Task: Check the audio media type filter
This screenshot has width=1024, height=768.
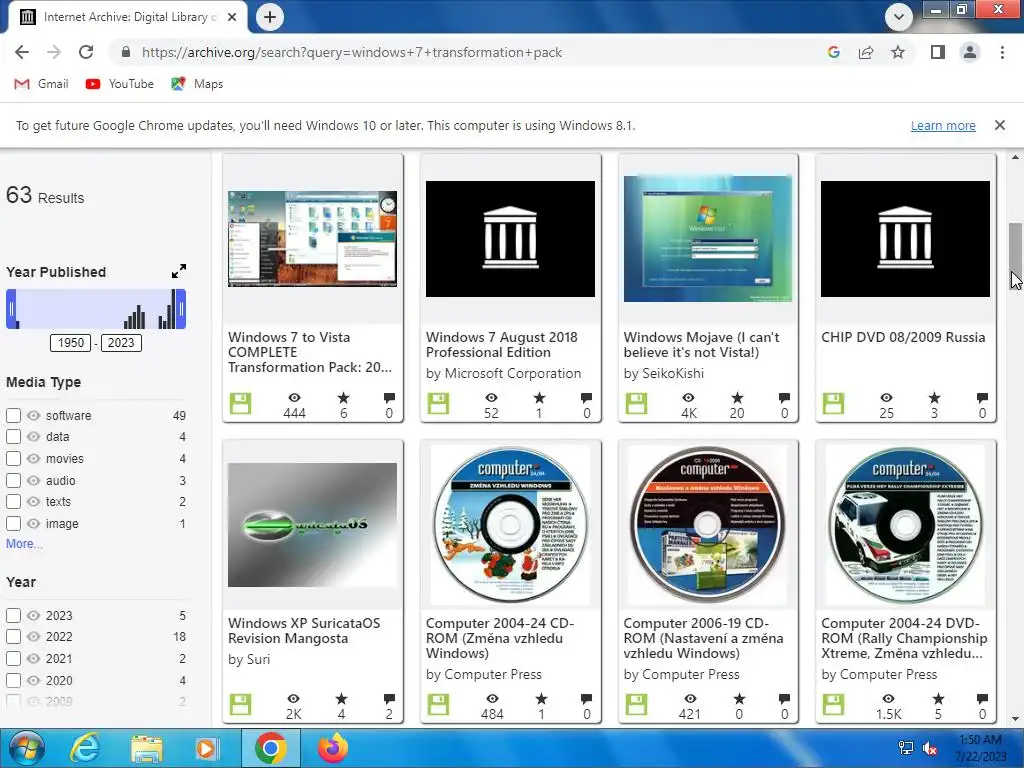Action: coord(13,480)
